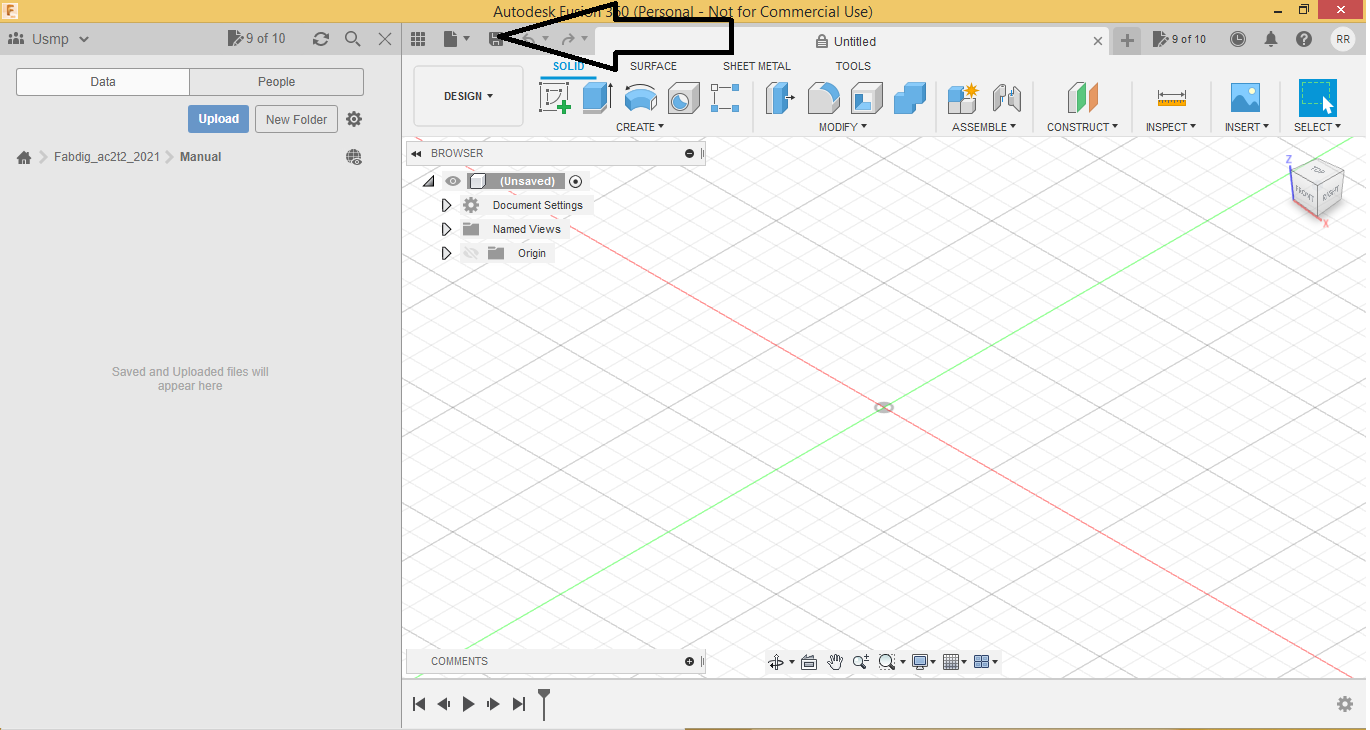This screenshot has width=1370, height=730.
Task: Switch to the People tab
Action: (x=276, y=82)
